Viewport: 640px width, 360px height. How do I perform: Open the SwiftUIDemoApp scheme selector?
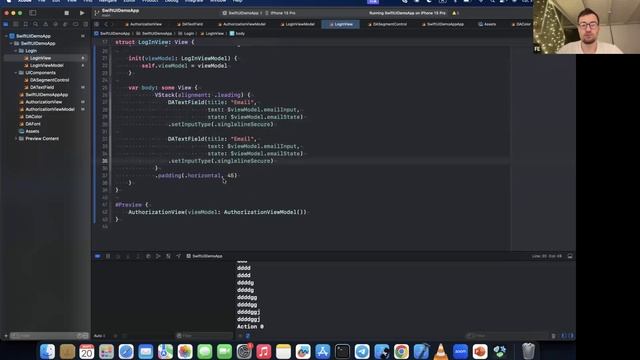pos(241,13)
